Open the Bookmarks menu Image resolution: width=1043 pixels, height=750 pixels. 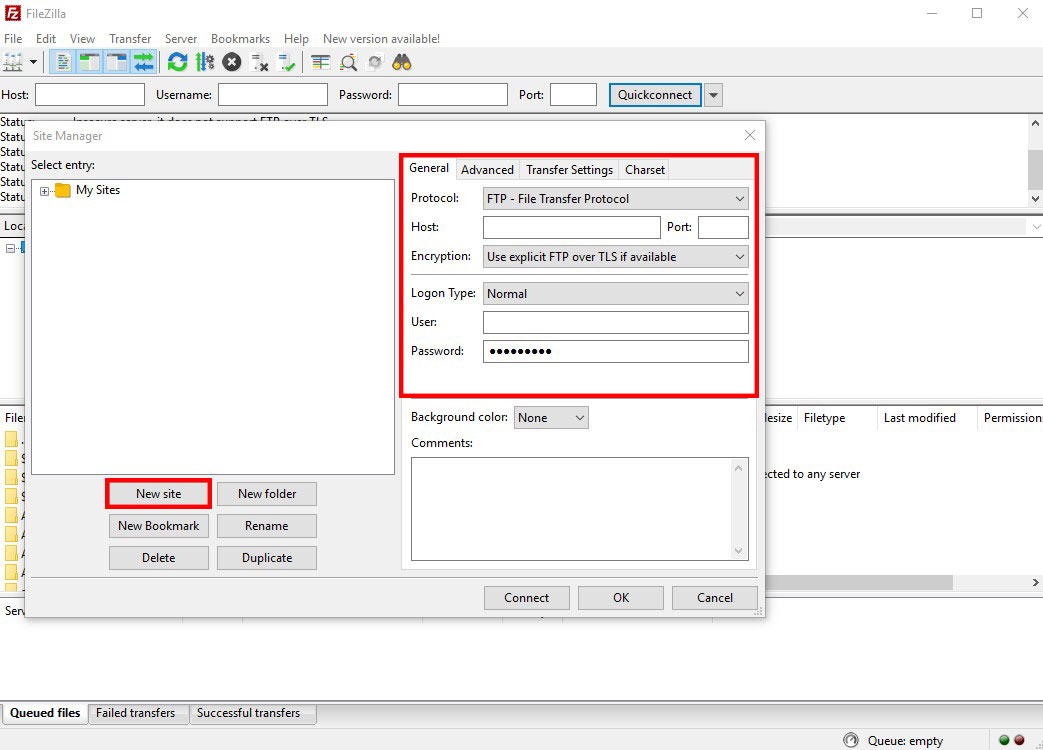click(240, 39)
